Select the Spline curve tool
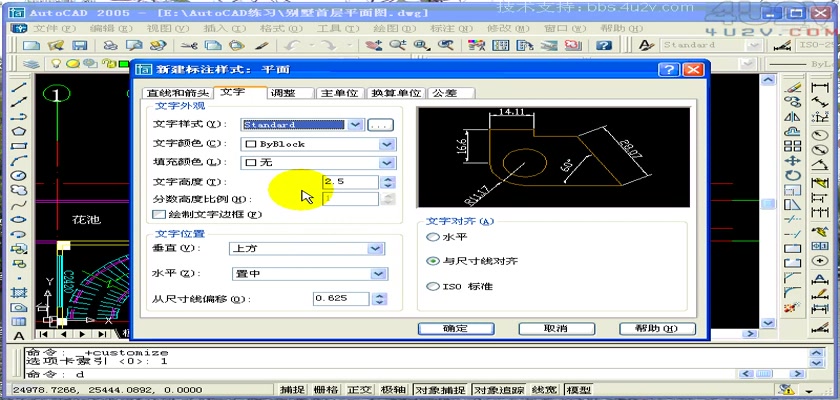The image size is (840, 400). click(x=19, y=204)
